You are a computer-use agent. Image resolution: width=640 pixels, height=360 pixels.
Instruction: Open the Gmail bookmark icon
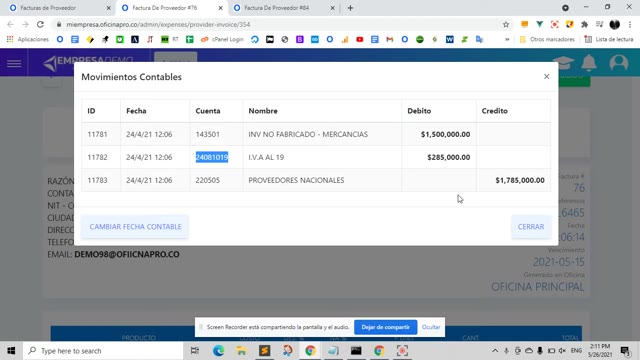click(x=389, y=39)
